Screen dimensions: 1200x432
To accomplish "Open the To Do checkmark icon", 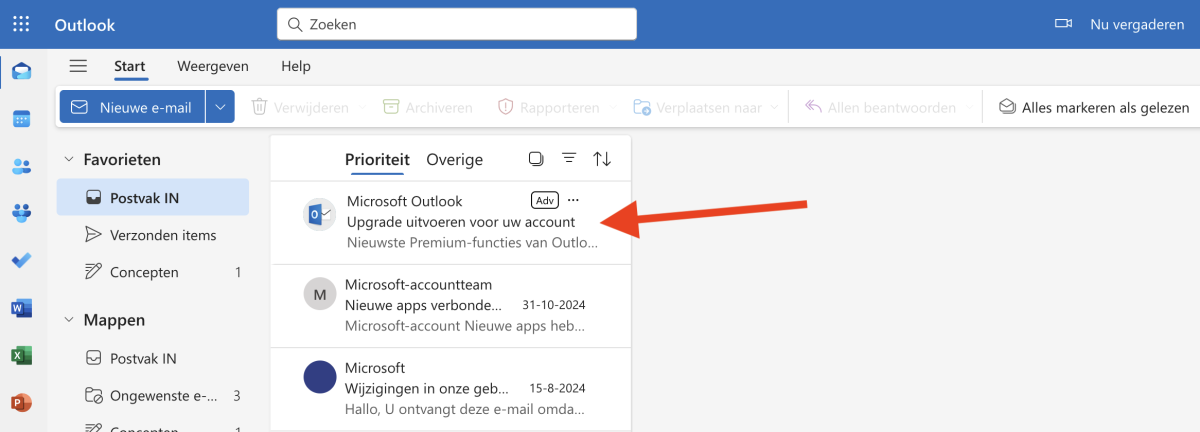I will [21, 260].
